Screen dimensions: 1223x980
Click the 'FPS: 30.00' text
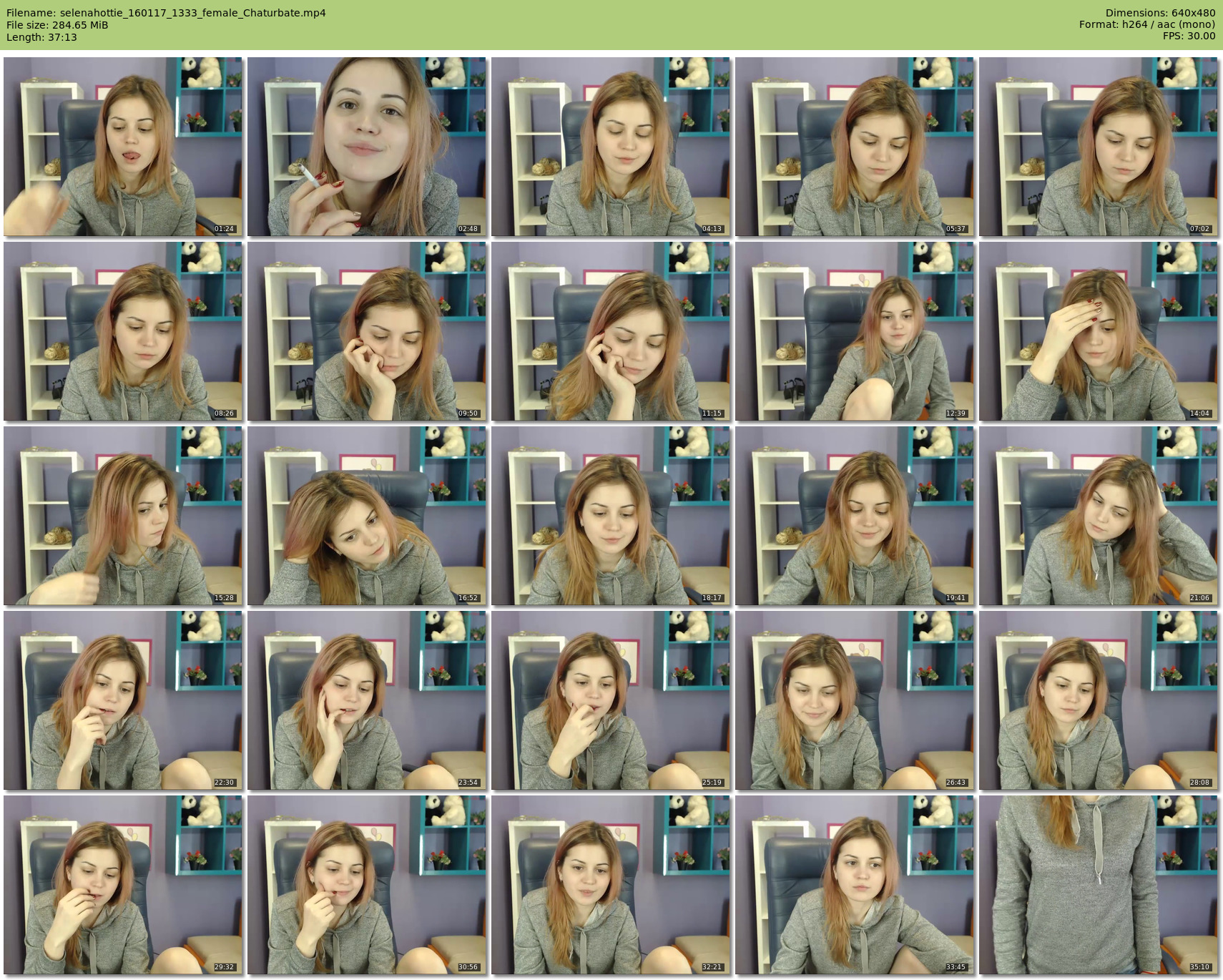pos(1189,36)
